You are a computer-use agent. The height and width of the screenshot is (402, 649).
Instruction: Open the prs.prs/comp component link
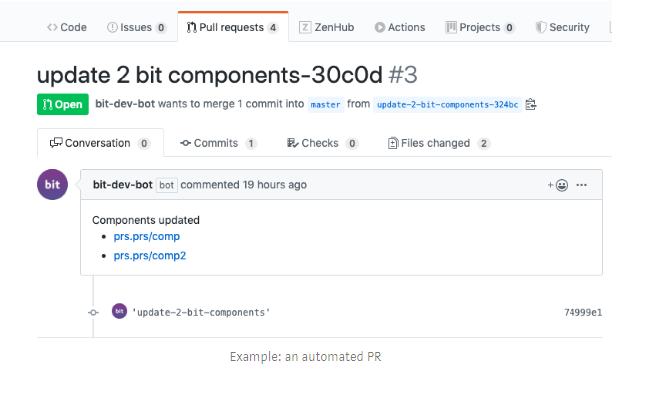[x=147, y=237]
